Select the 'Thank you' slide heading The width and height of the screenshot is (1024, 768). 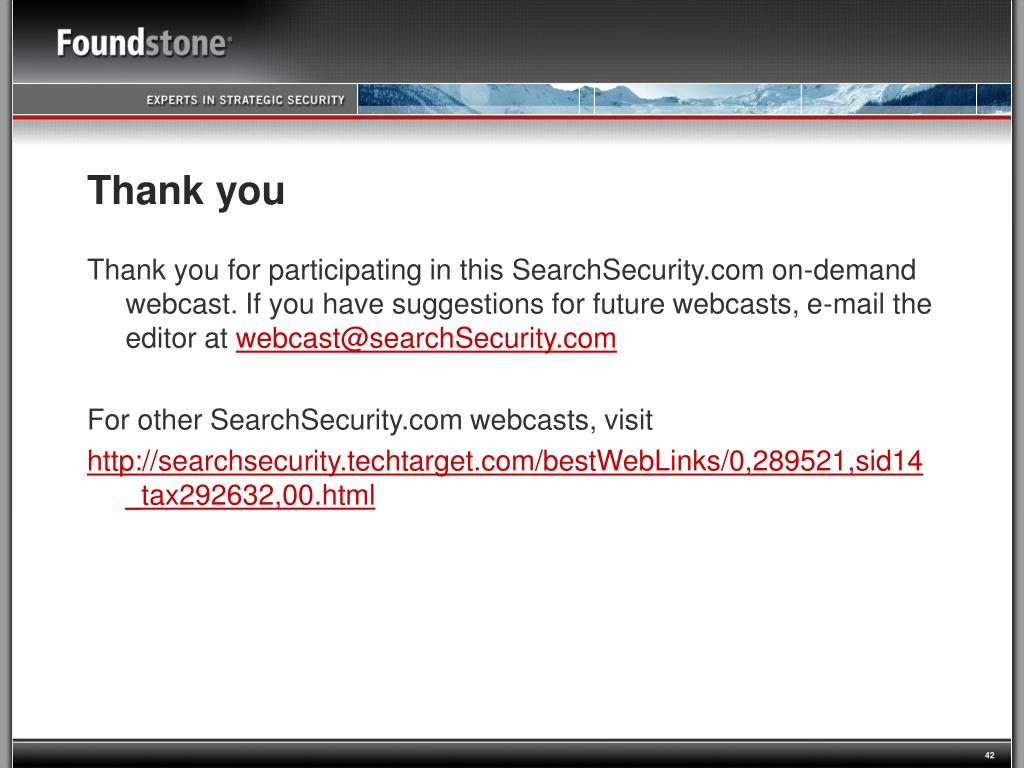[186, 191]
